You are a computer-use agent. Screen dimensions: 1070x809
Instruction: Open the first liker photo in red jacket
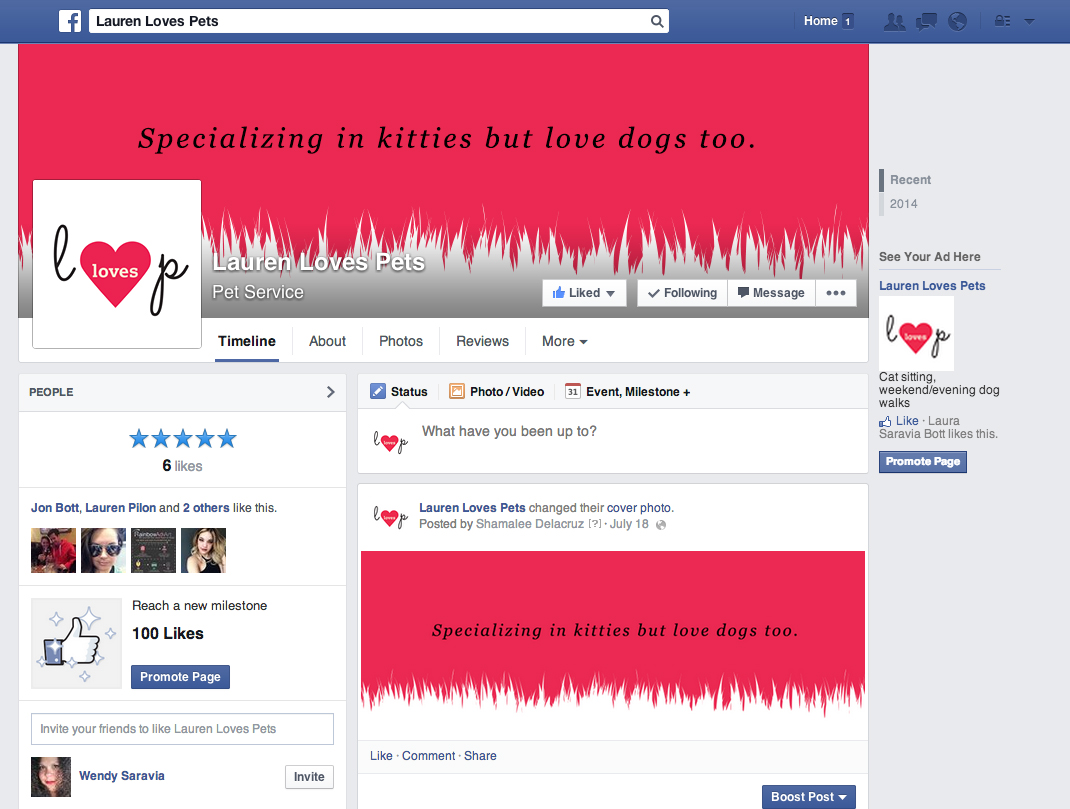[53, 550]
